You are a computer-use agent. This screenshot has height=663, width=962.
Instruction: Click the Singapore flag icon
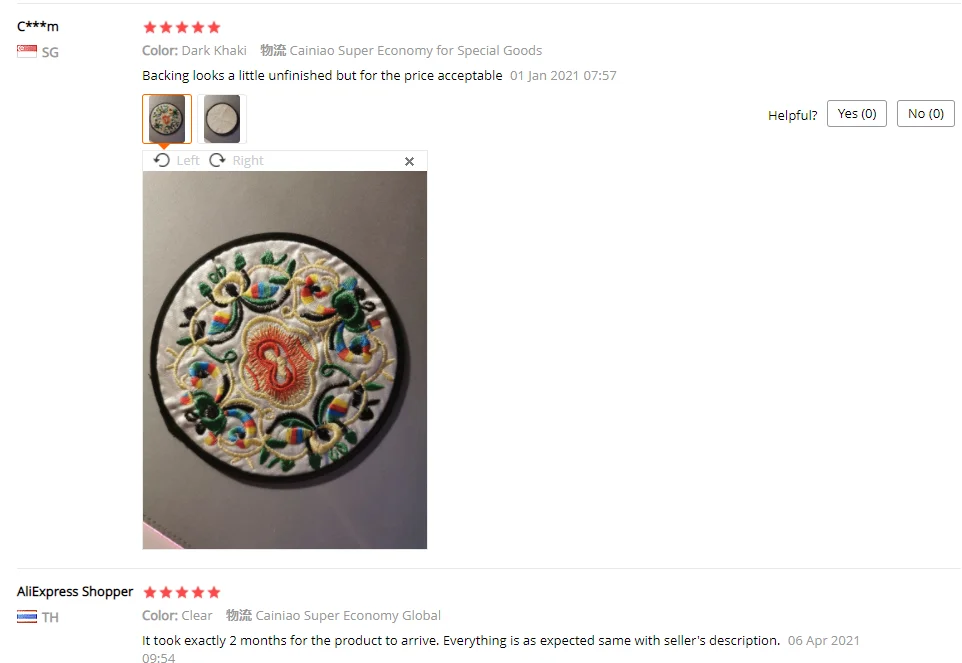(26, 52)
